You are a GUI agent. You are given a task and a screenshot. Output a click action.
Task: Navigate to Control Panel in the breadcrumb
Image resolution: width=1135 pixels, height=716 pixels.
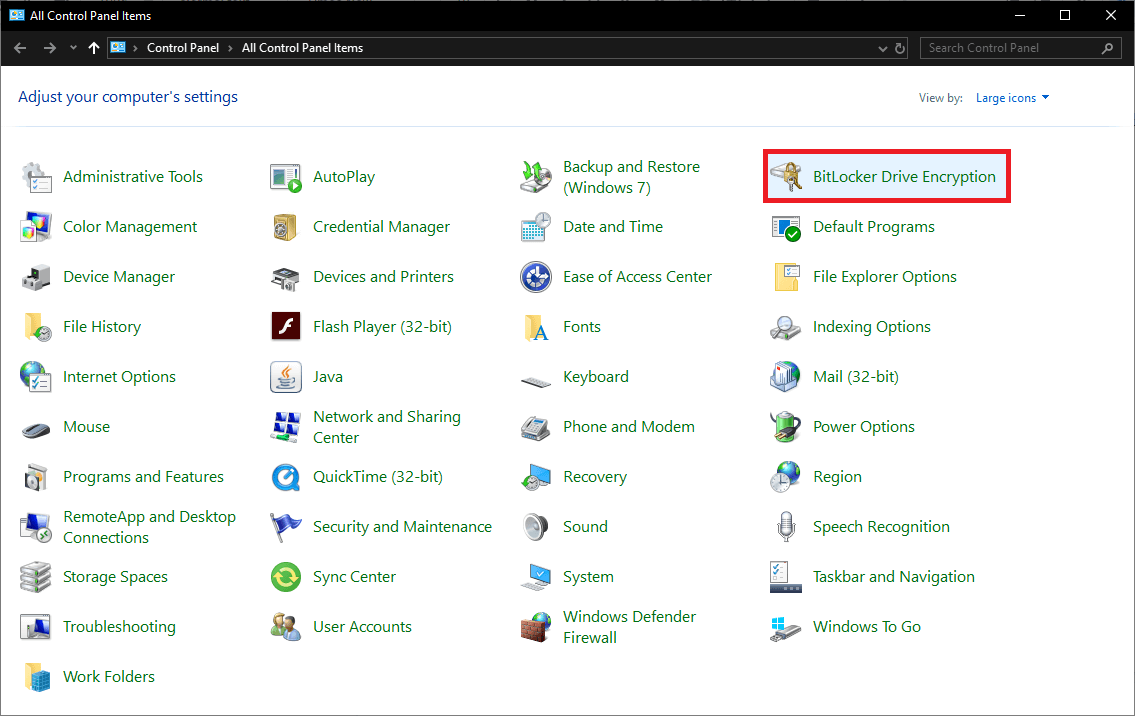coord(183,47)
